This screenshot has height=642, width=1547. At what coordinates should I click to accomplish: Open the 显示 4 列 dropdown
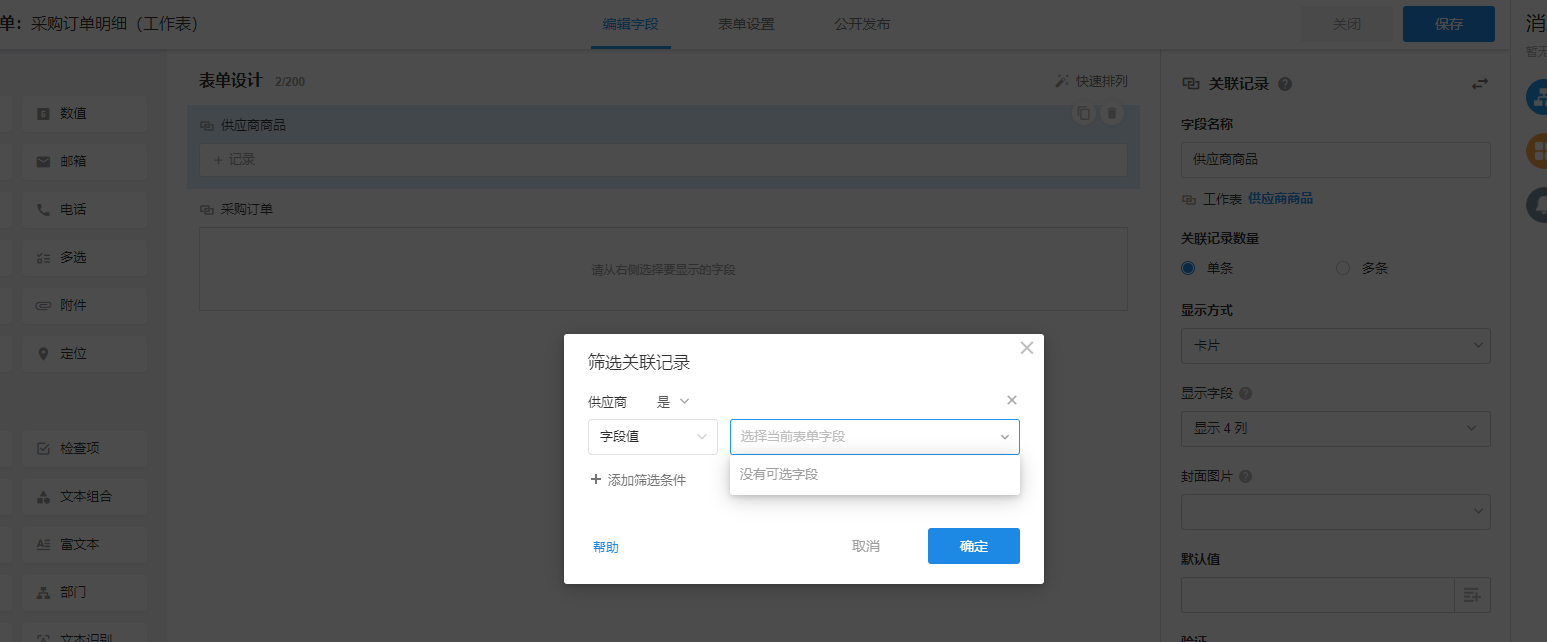(x=1335, y=428)
